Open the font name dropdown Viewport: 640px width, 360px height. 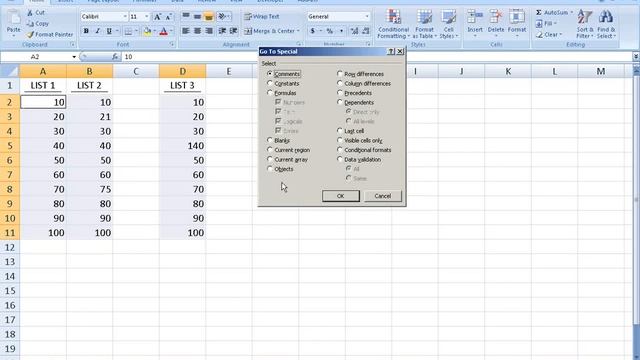pos(125,17)
